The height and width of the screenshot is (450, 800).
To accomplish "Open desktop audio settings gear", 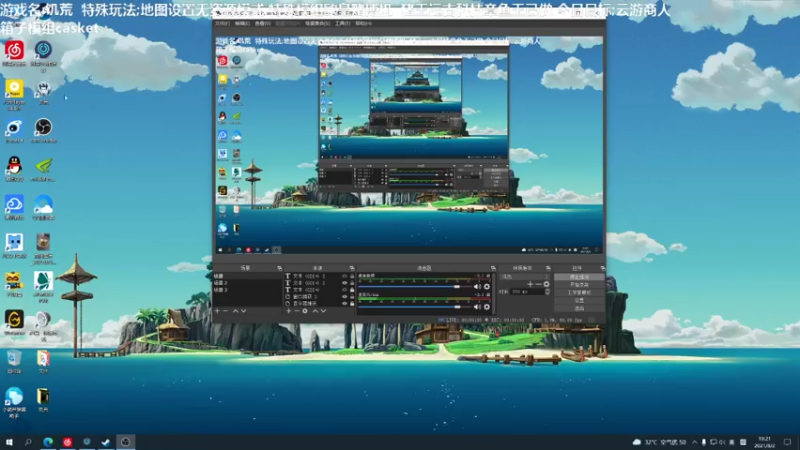I will [x=487, y=287].
